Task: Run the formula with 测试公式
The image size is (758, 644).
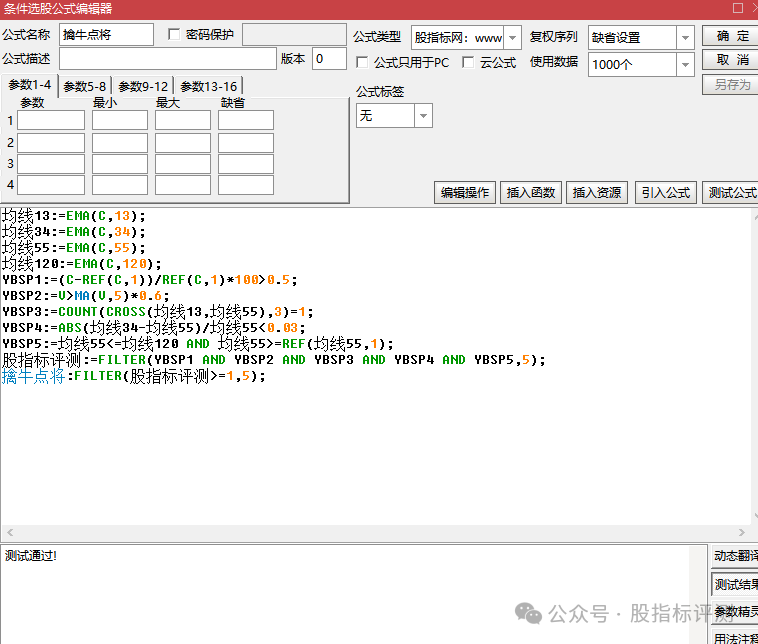Action: [731, 193]
